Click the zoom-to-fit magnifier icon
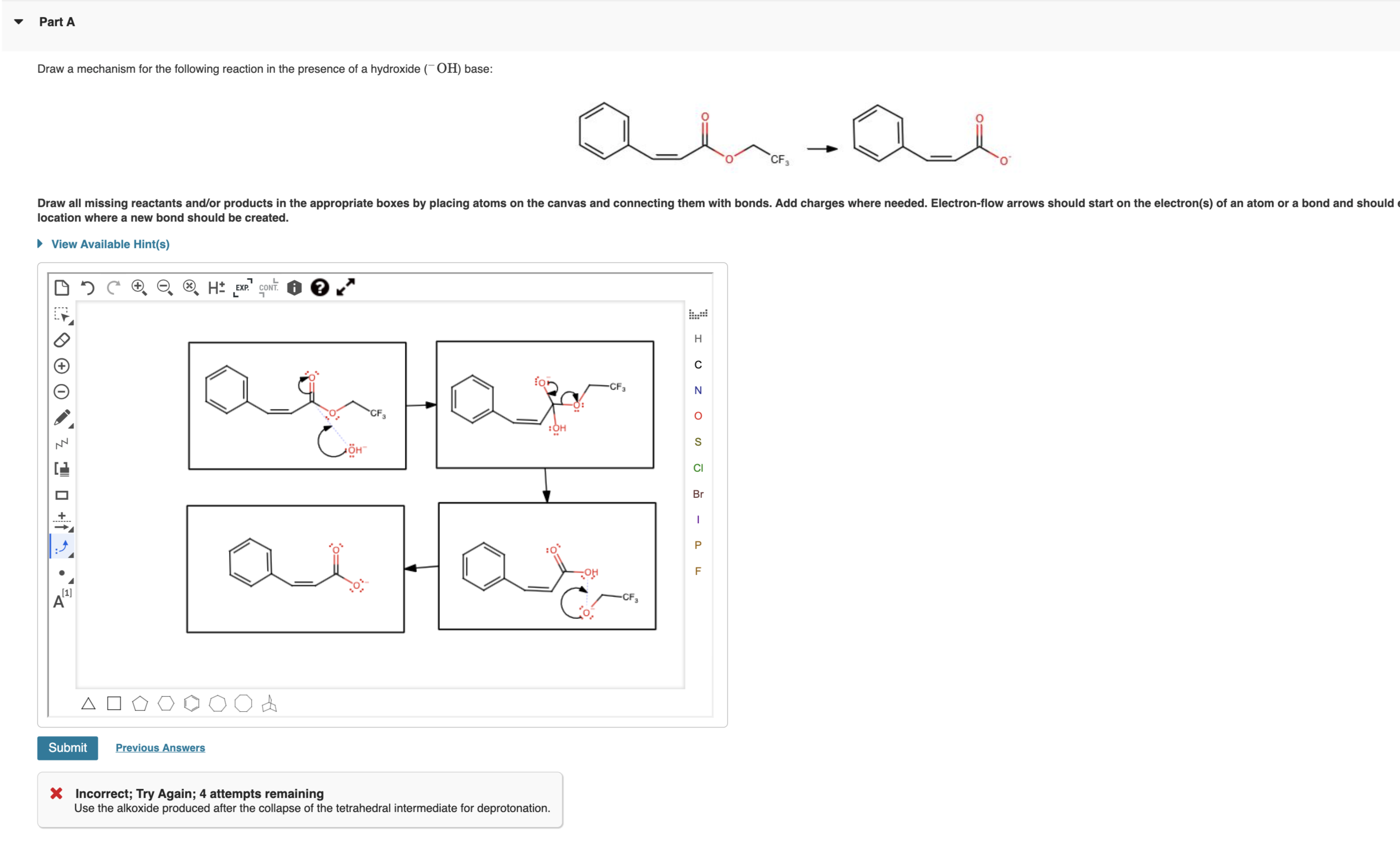Viewport: 1400px width, 849px height. tap(191, 288)
